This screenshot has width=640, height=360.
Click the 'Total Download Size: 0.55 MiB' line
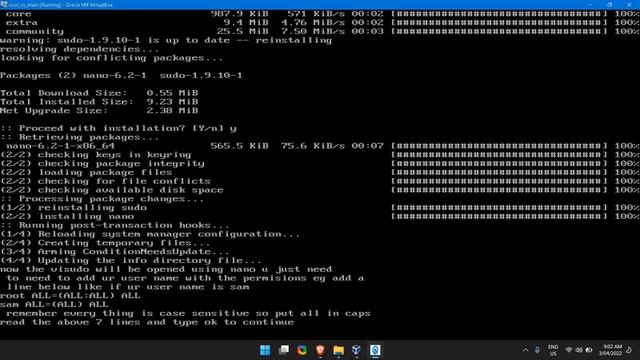pyautogui.click(x=99, y=93)
